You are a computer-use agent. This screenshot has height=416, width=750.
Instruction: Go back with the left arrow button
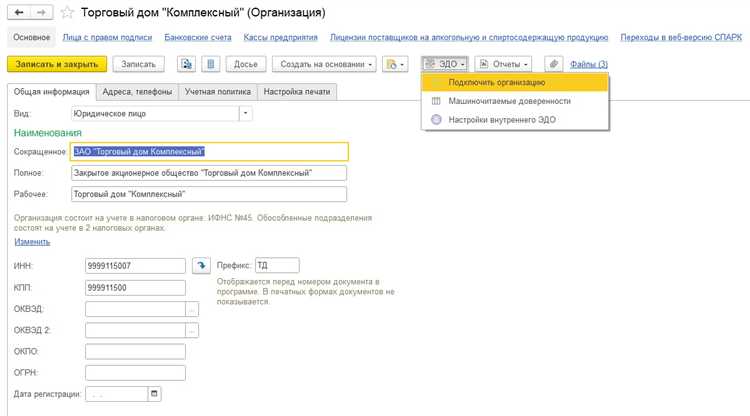pos(19,12)
